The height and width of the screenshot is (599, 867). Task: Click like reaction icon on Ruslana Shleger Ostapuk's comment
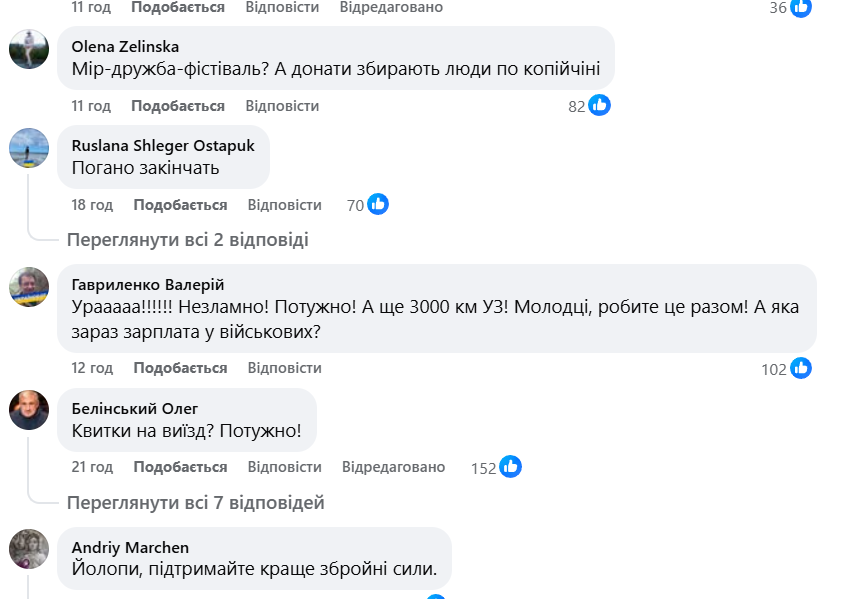378,204
